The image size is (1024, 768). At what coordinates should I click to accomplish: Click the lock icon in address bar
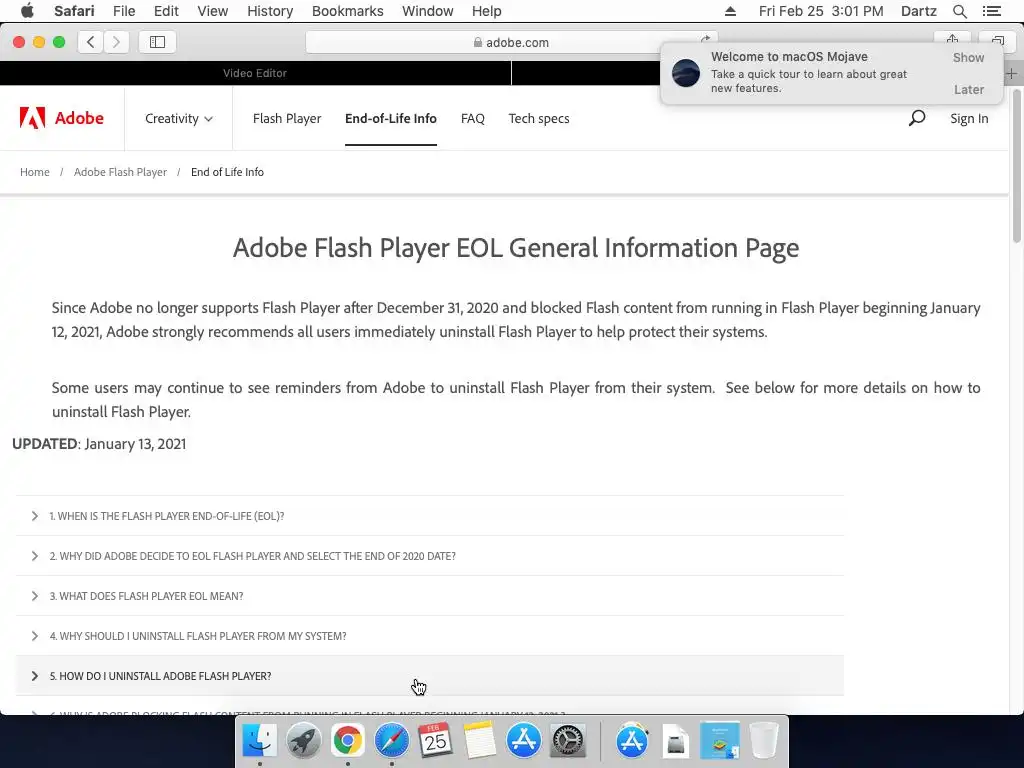pyautogui.click(x=478, y=42)
